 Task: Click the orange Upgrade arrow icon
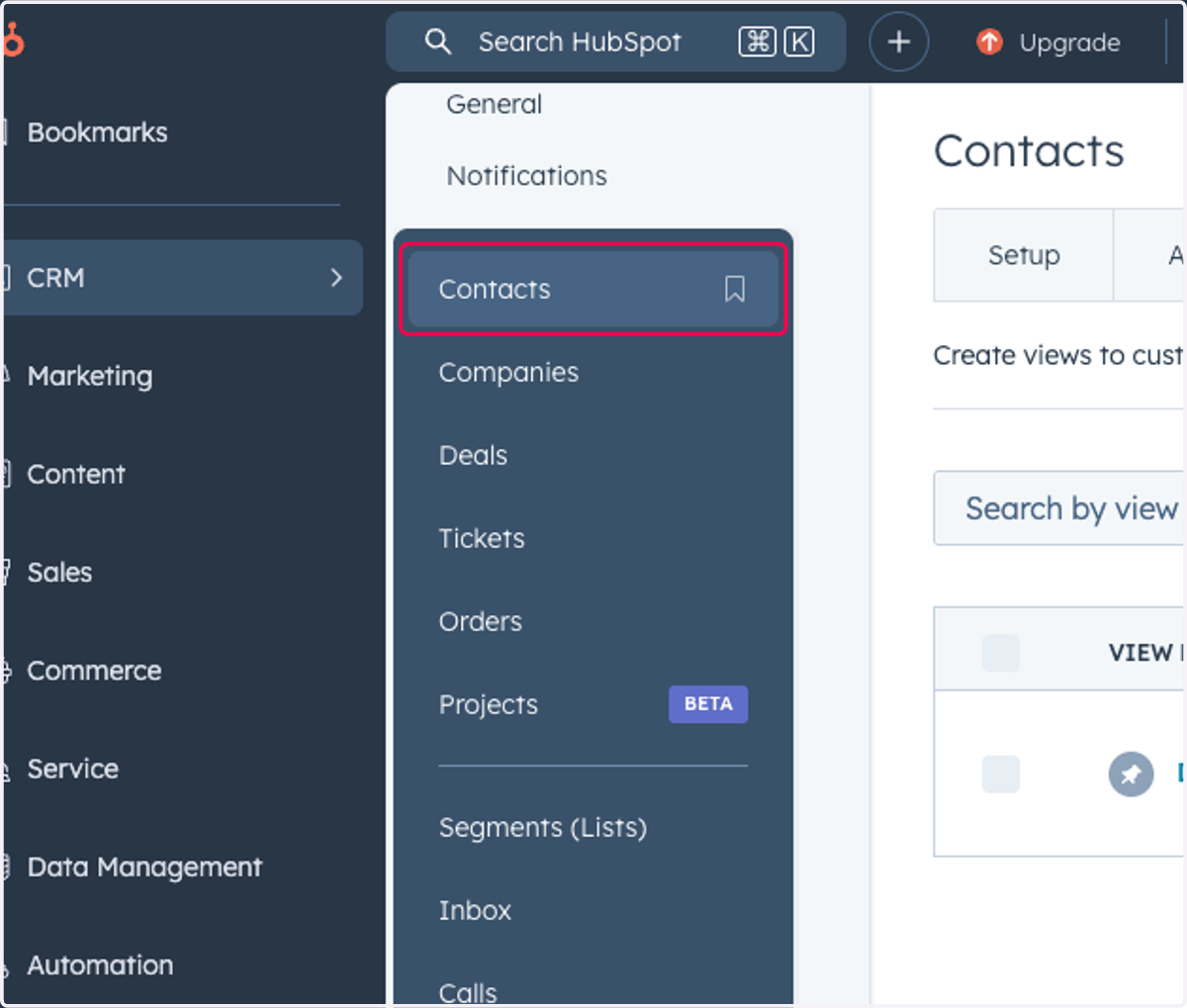pyautogui.click(x=989, y=42)
